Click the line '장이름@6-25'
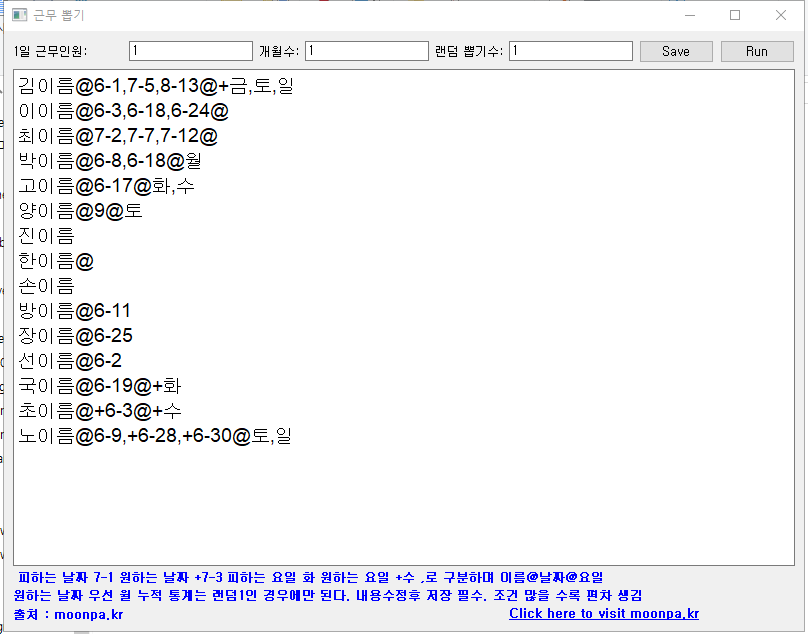Image resolution: width=808 pixels, height=634 pixels. [x=76, y=336]
